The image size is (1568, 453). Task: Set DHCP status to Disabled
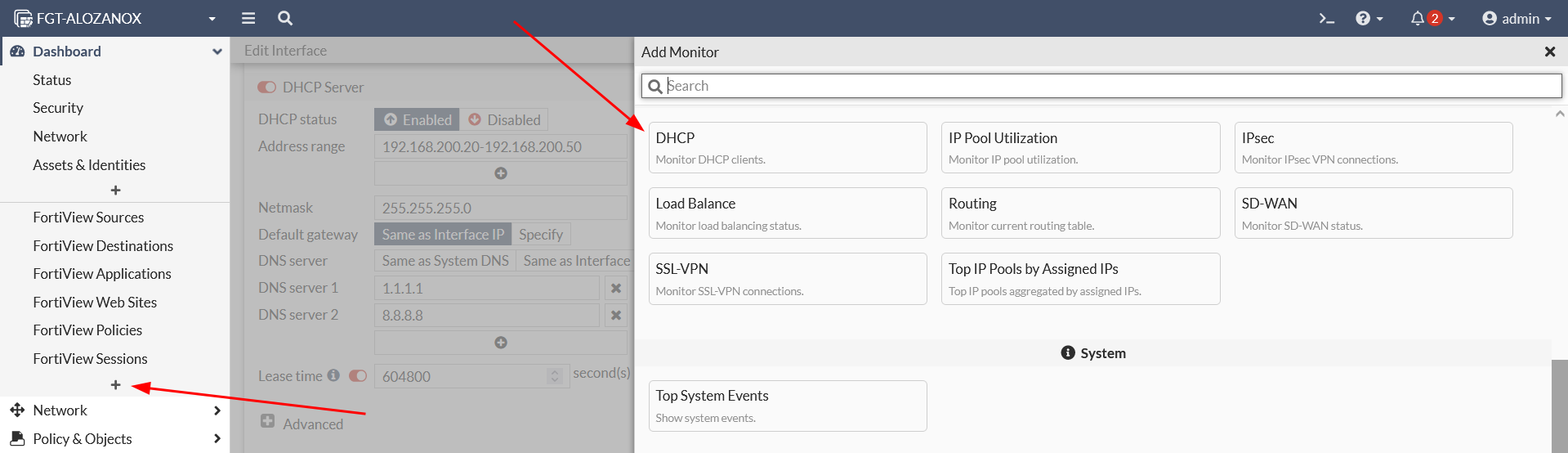tap(504, 119)
